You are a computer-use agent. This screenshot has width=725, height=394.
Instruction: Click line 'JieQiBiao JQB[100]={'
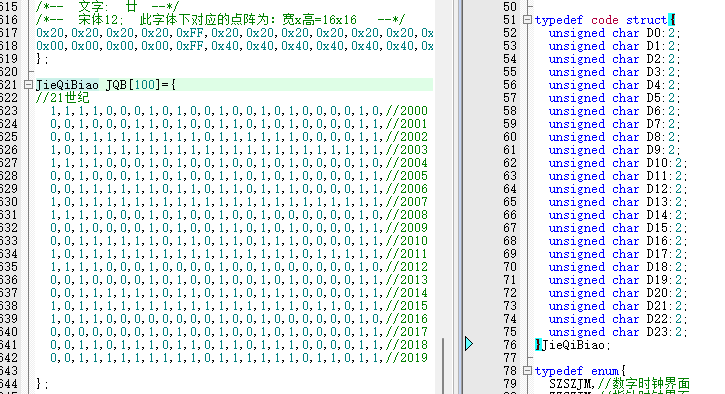[x=106, y=85]
